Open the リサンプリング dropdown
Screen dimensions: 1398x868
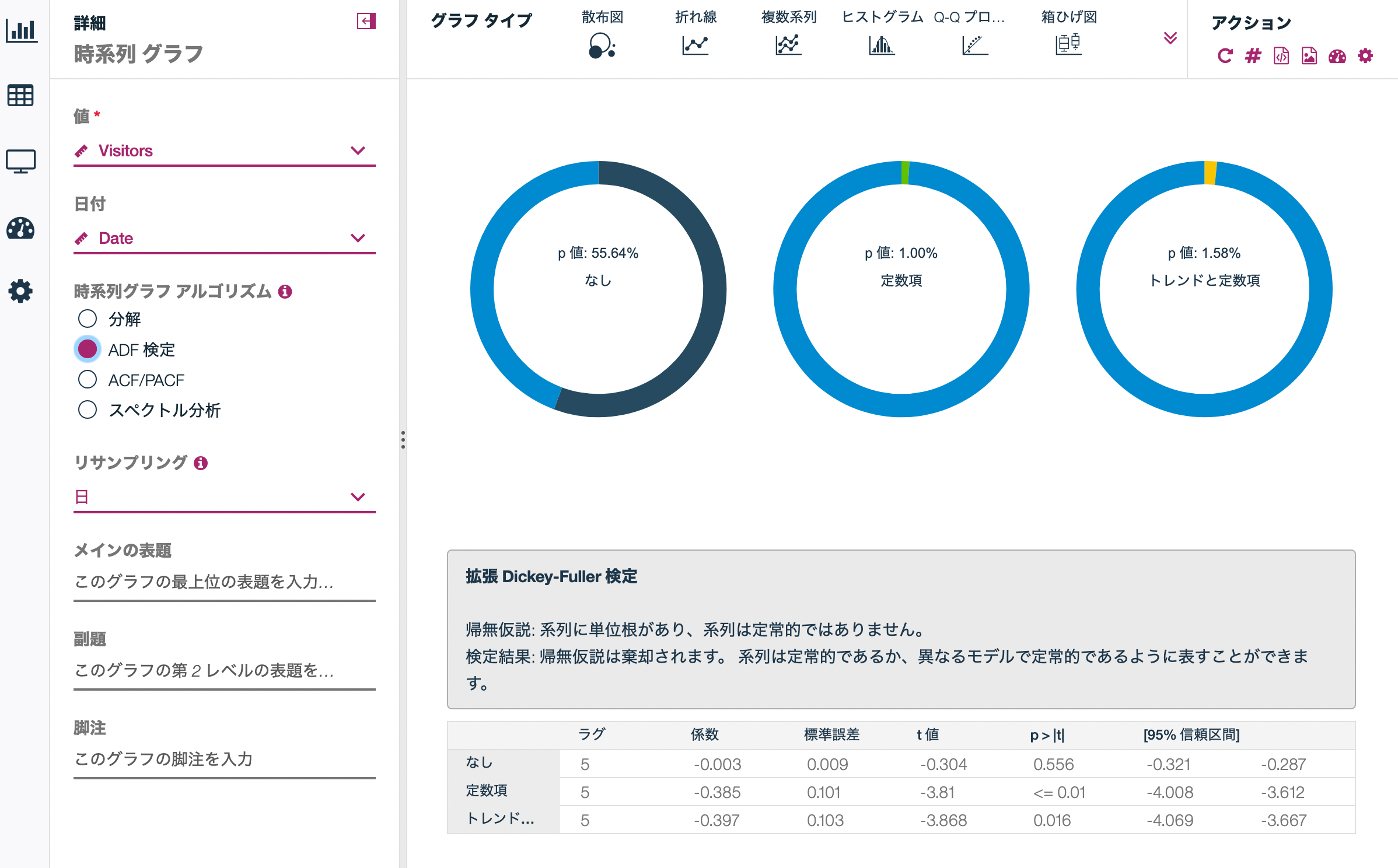pos(358,496)
